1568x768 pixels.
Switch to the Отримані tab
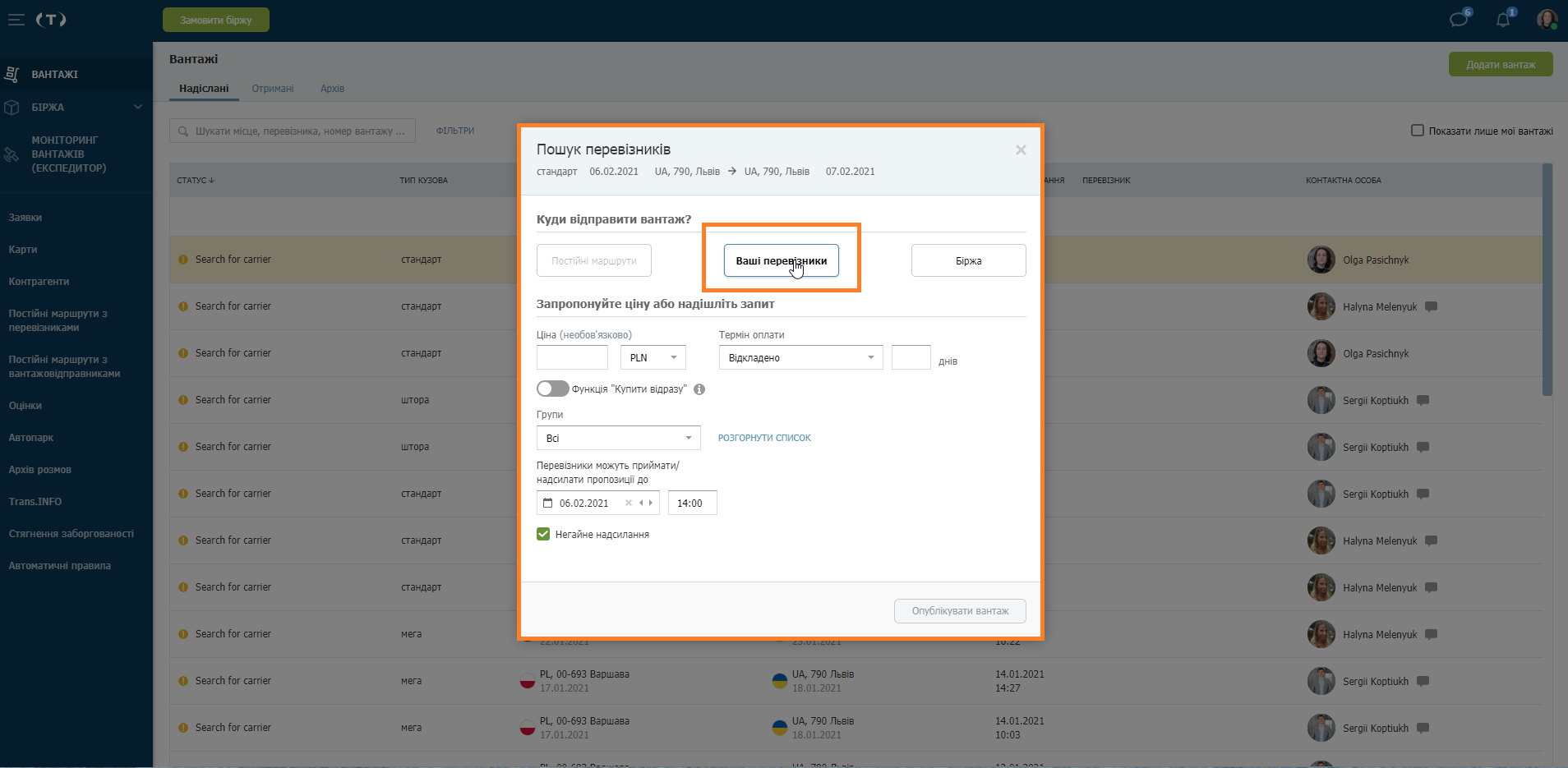click(273, 89)
